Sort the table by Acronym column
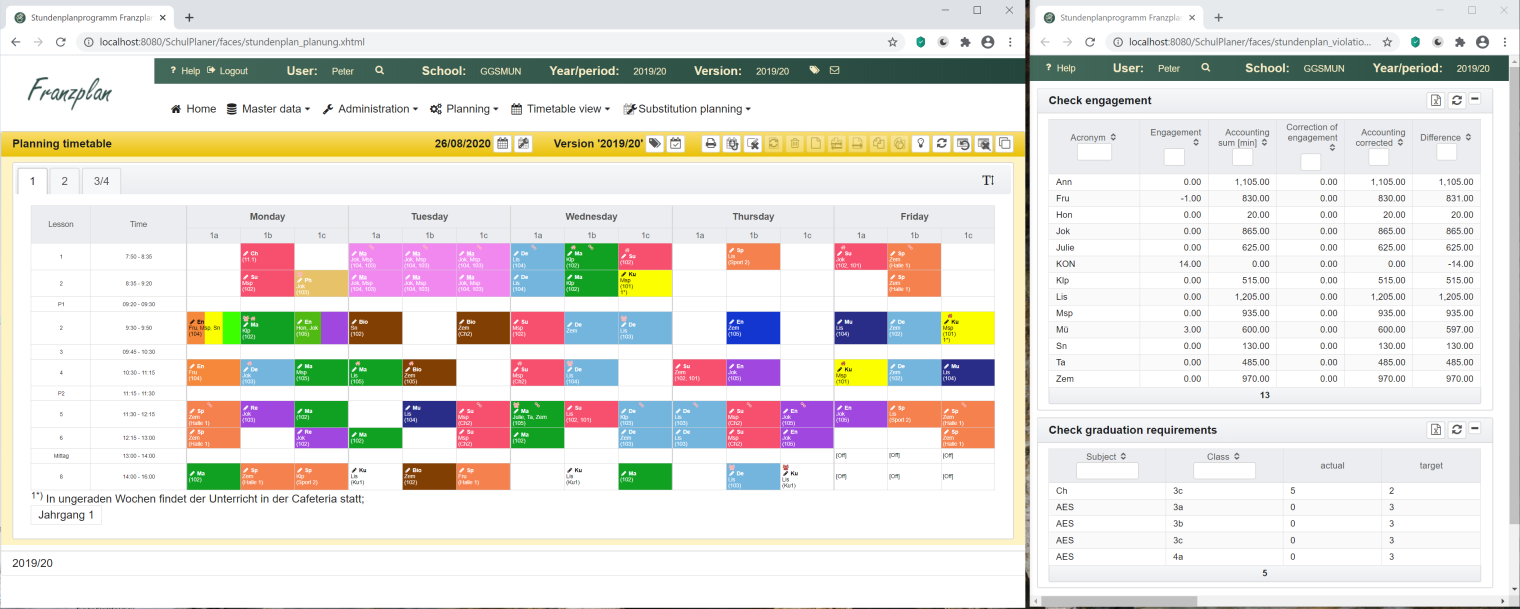Viewport: 1520px width, 609px height. (1093, 137)
